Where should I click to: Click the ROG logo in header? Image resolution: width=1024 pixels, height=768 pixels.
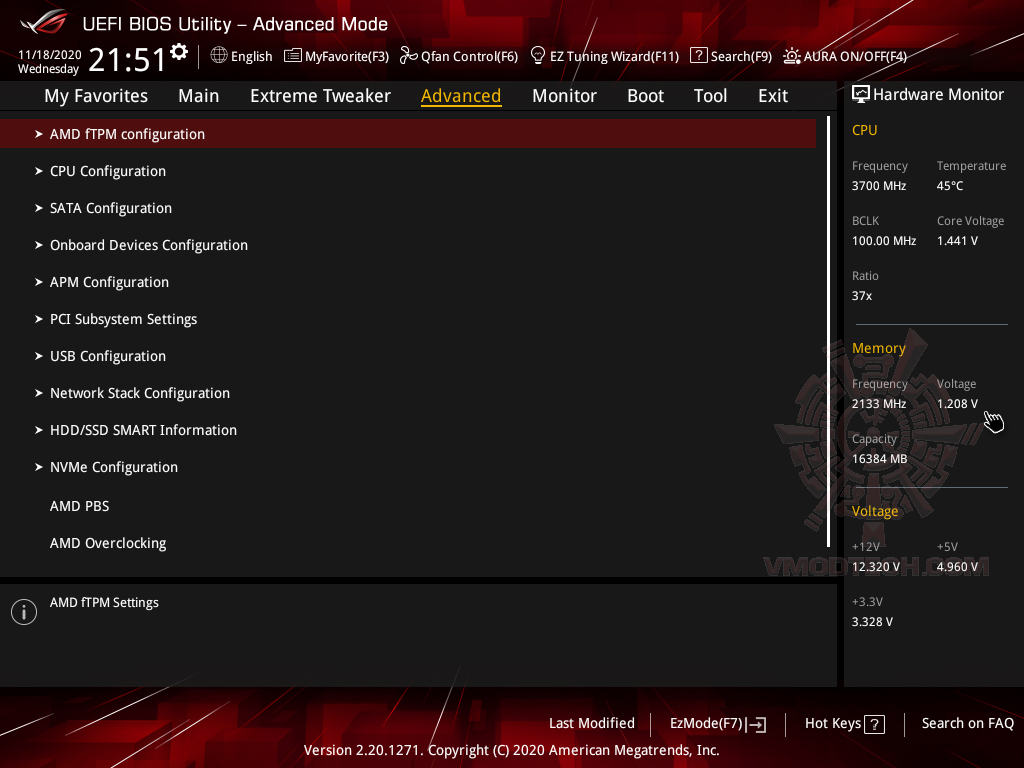(x=43, y=22)
